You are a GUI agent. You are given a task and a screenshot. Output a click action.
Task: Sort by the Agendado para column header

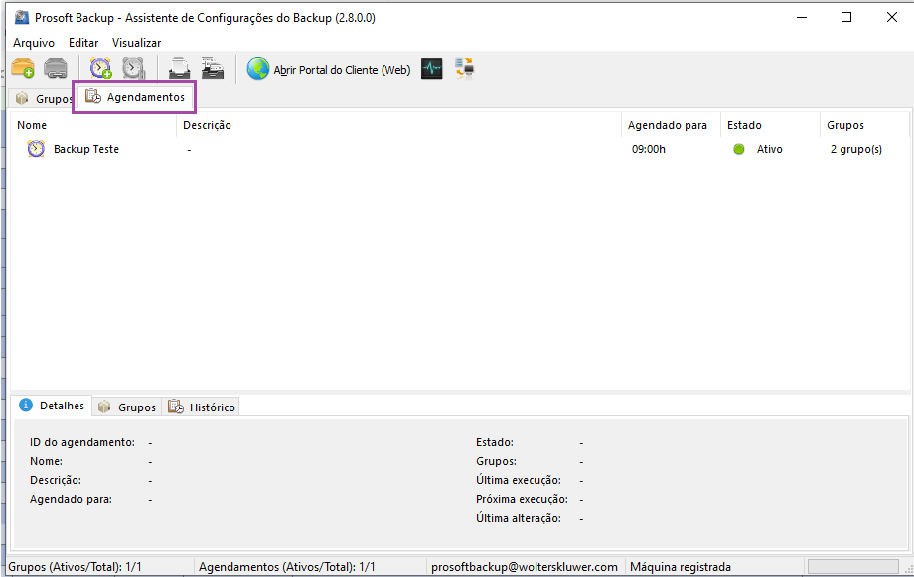[x=671, y=125]
